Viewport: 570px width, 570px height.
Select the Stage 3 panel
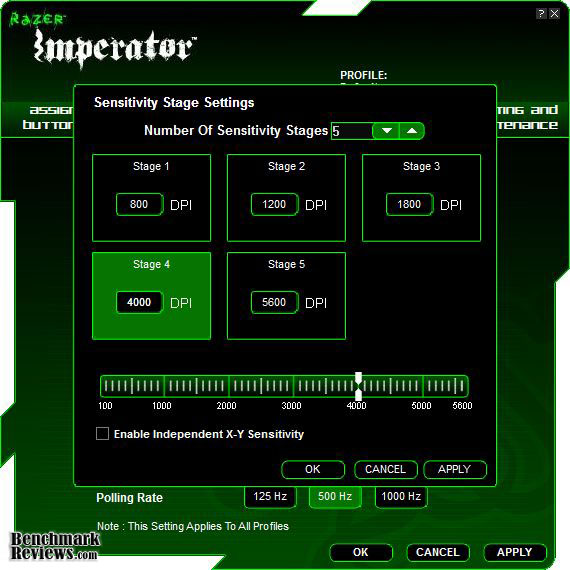[x=421, y=198]
